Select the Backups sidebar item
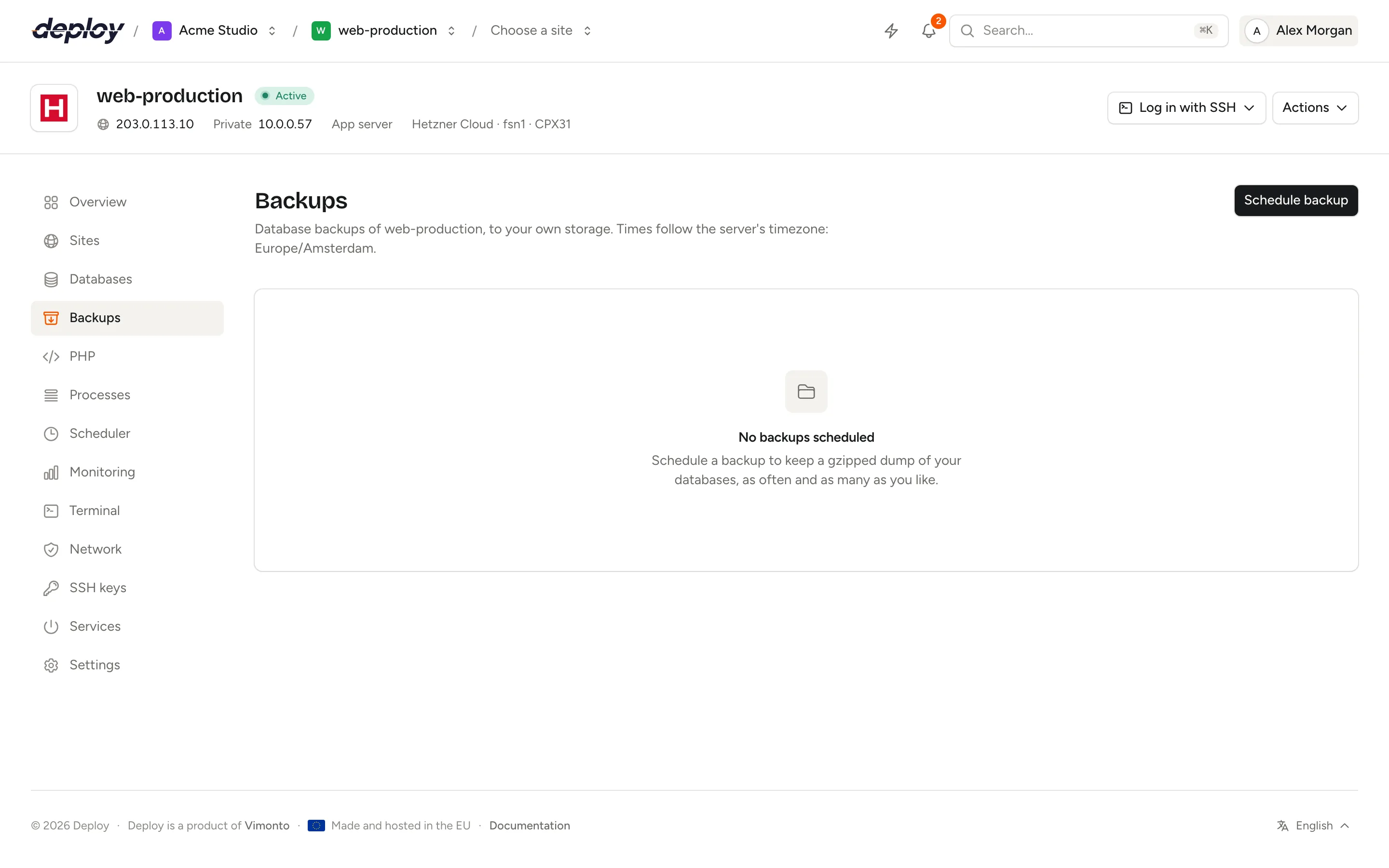 point(127,317)
